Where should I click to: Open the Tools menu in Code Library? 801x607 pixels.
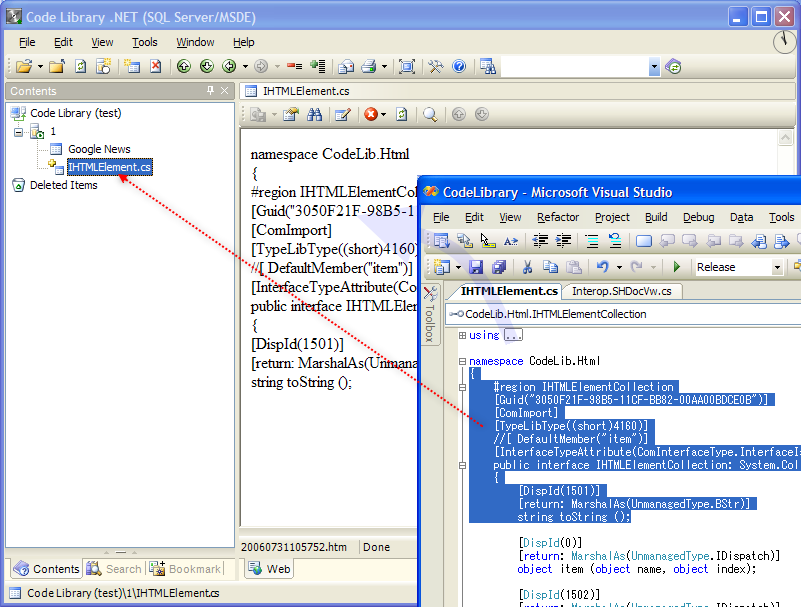(x=145, y=42)
